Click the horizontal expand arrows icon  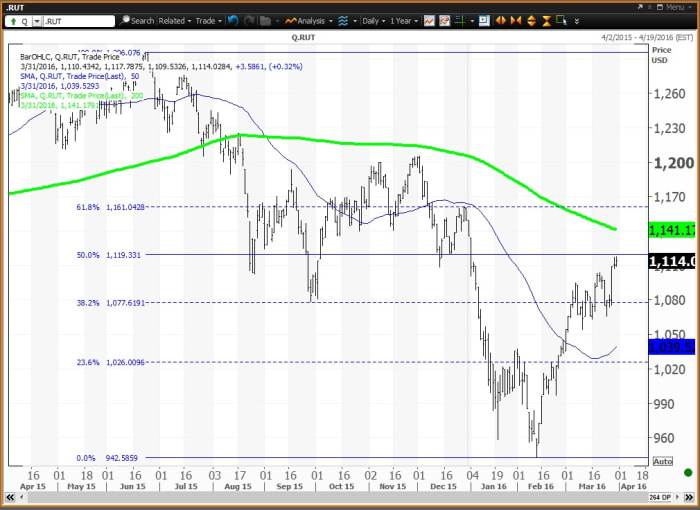coord(500,21)
